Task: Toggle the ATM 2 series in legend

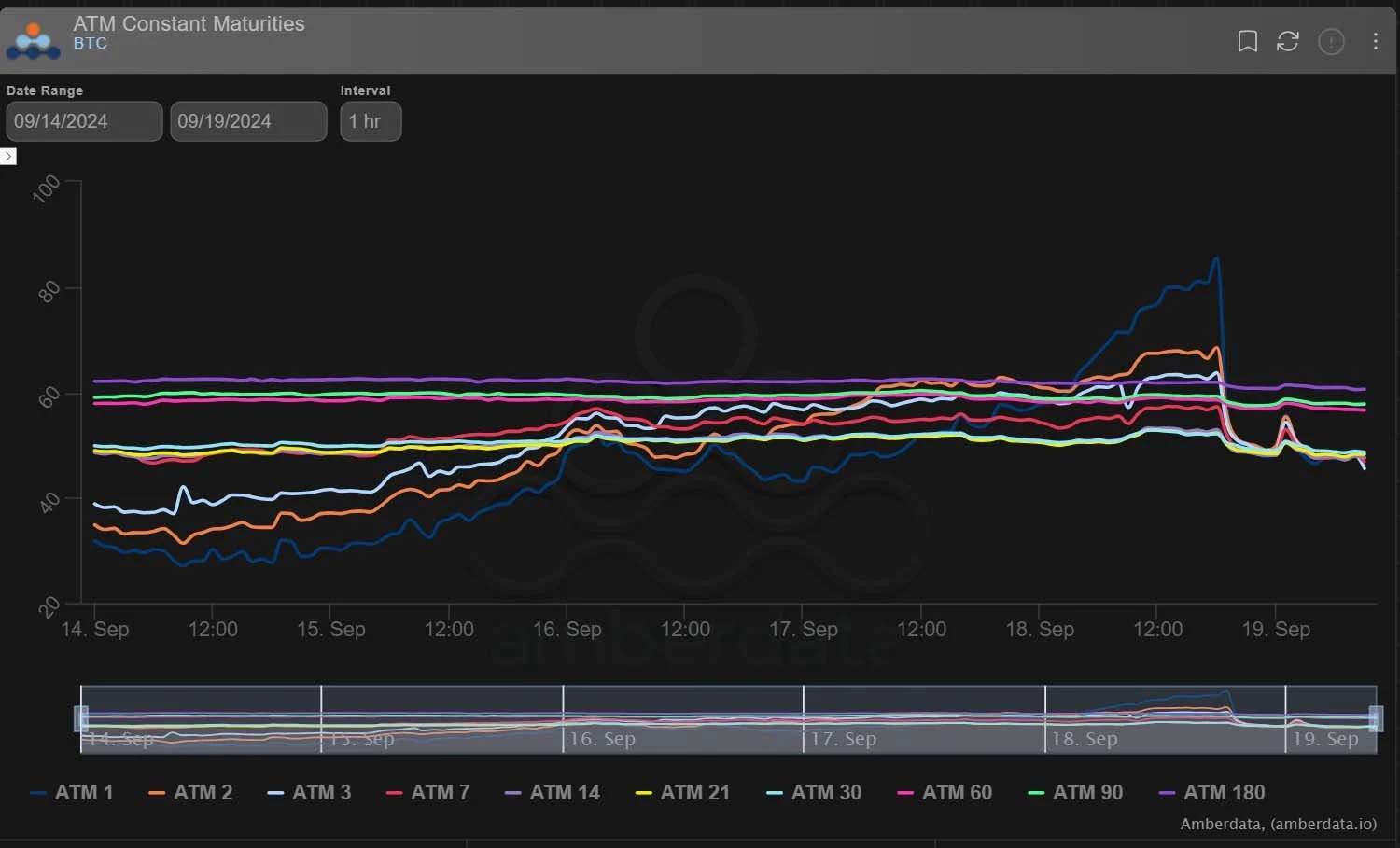Action: tap(190, 793)
